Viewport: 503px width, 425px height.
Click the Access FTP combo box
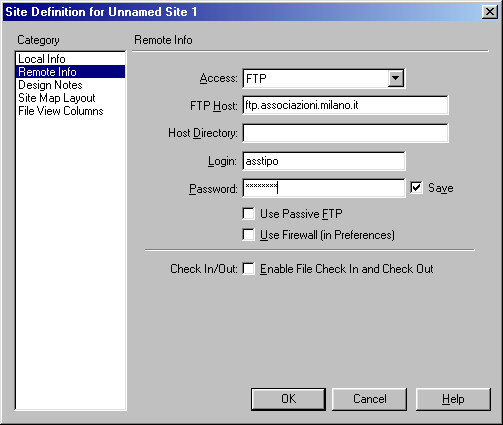(x=324, y=78)
